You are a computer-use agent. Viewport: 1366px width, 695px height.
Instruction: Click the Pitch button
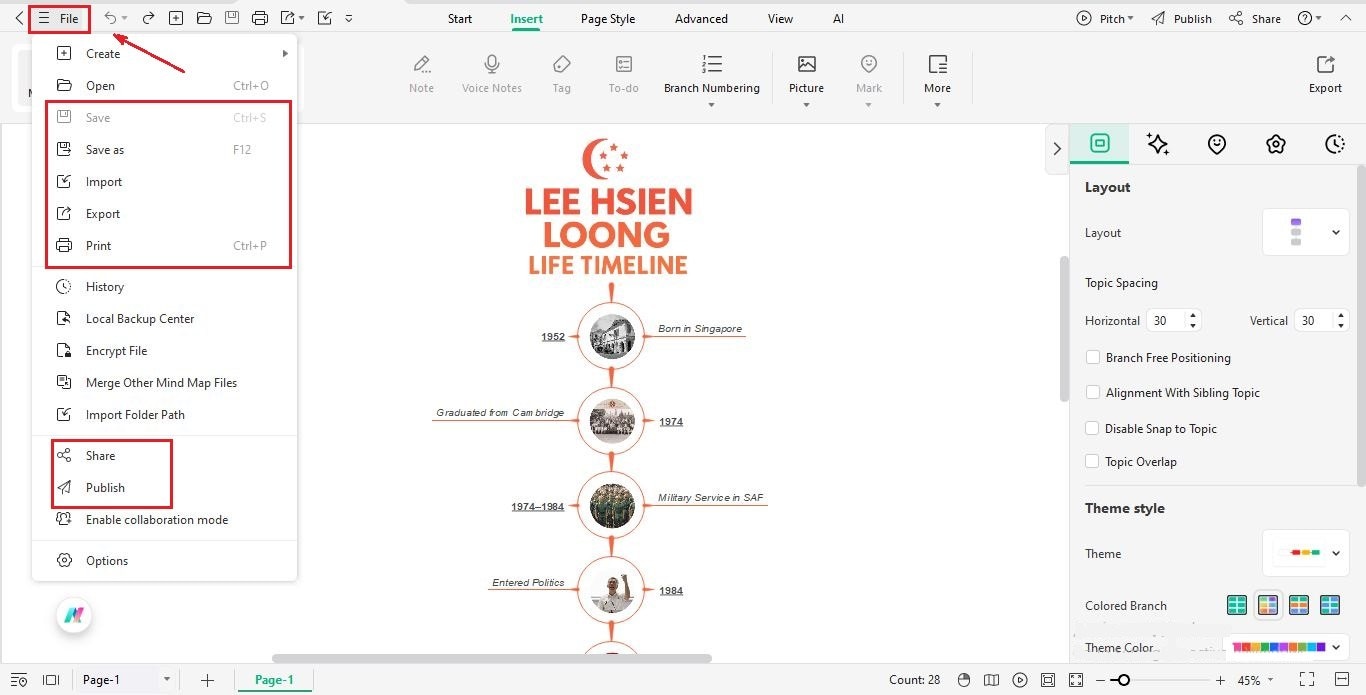click(1105, 19)
